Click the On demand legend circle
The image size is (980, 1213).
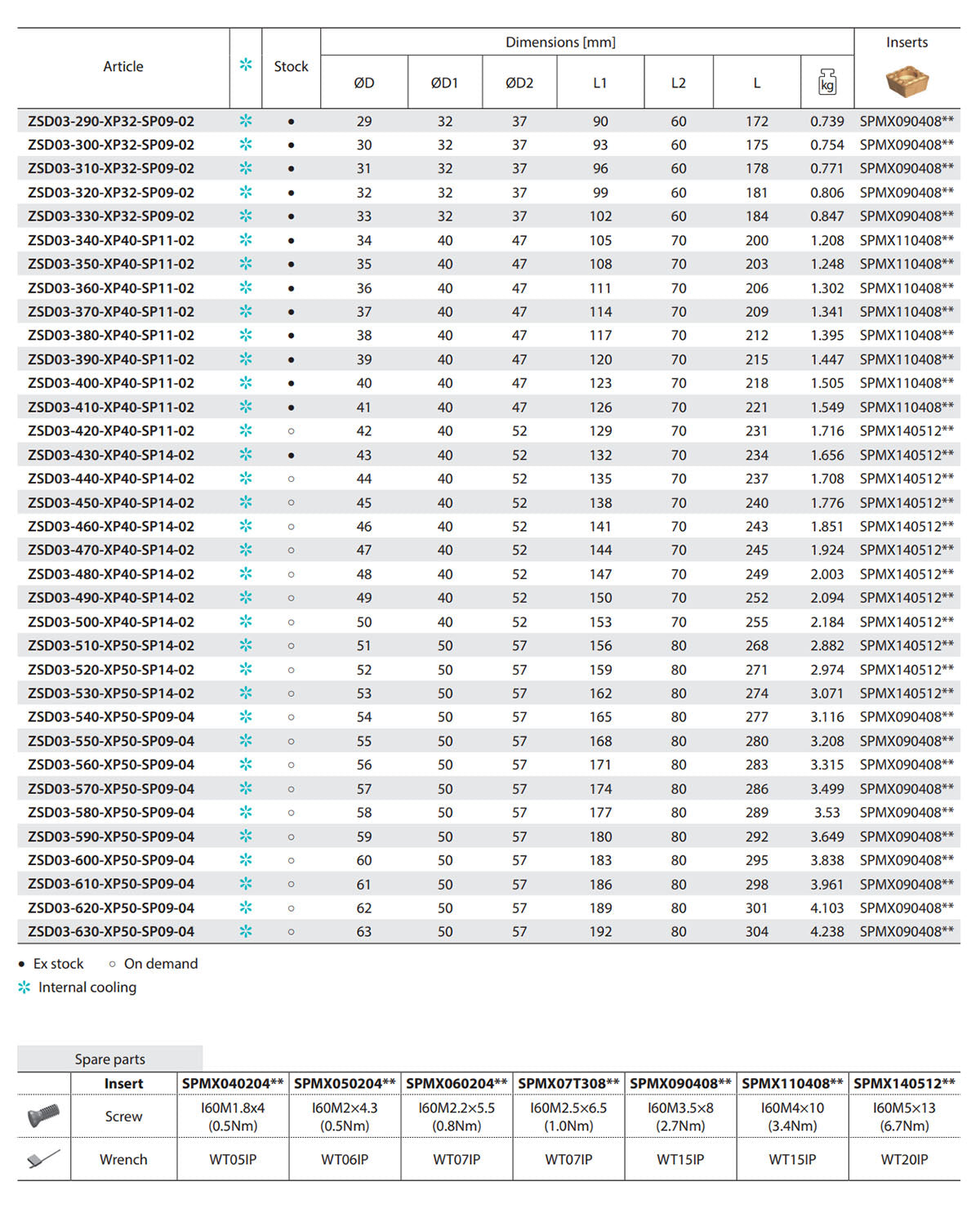(113, 964)
